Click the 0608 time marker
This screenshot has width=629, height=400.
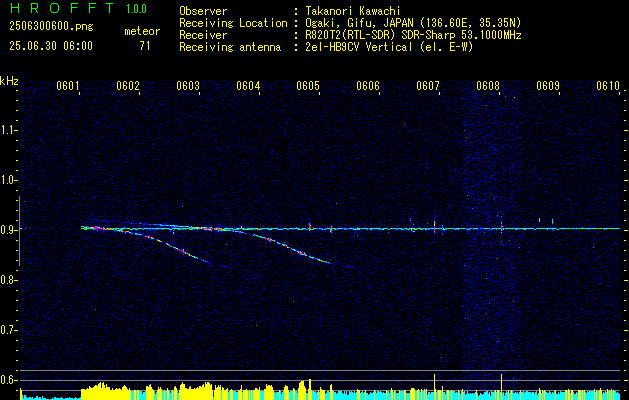tap(488, 85)
